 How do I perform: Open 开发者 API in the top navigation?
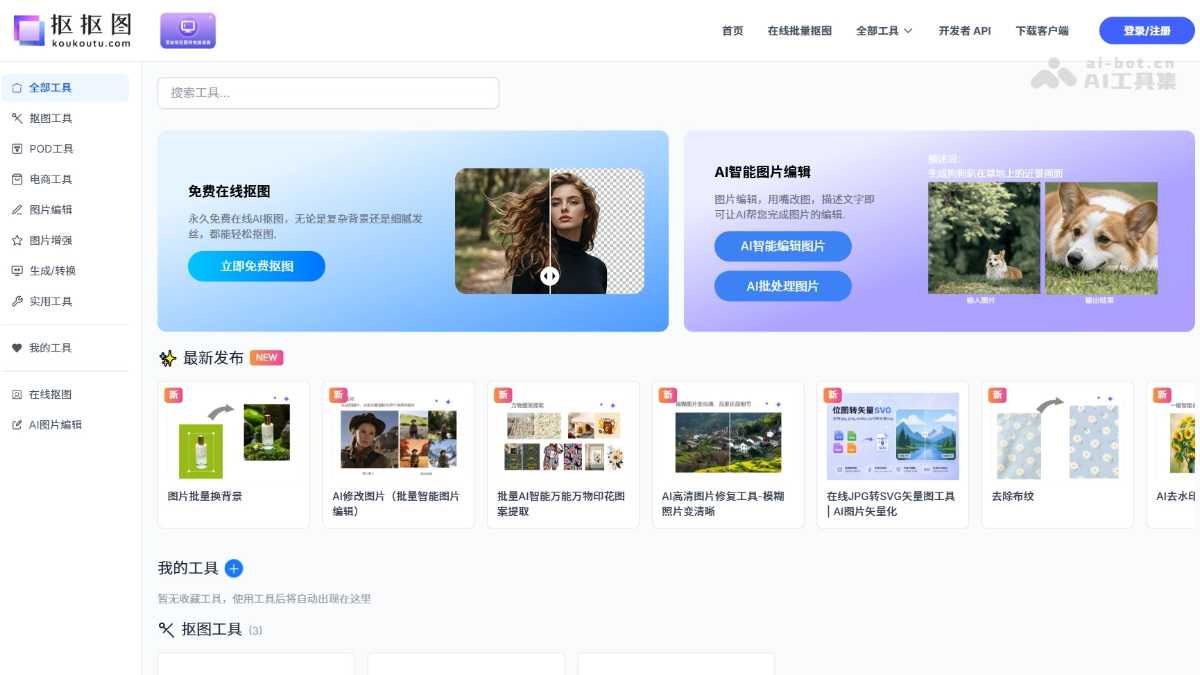point(965,31)
